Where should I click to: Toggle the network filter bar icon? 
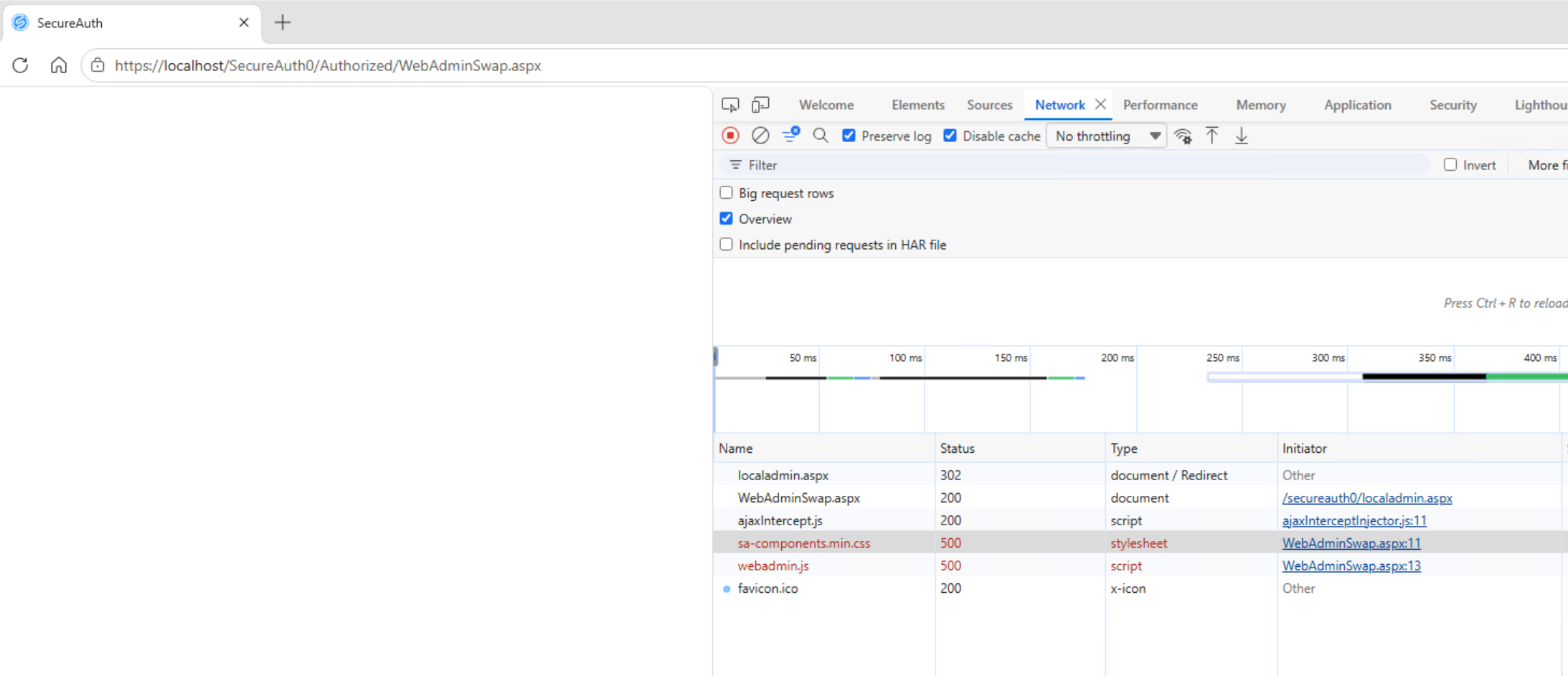791,135
